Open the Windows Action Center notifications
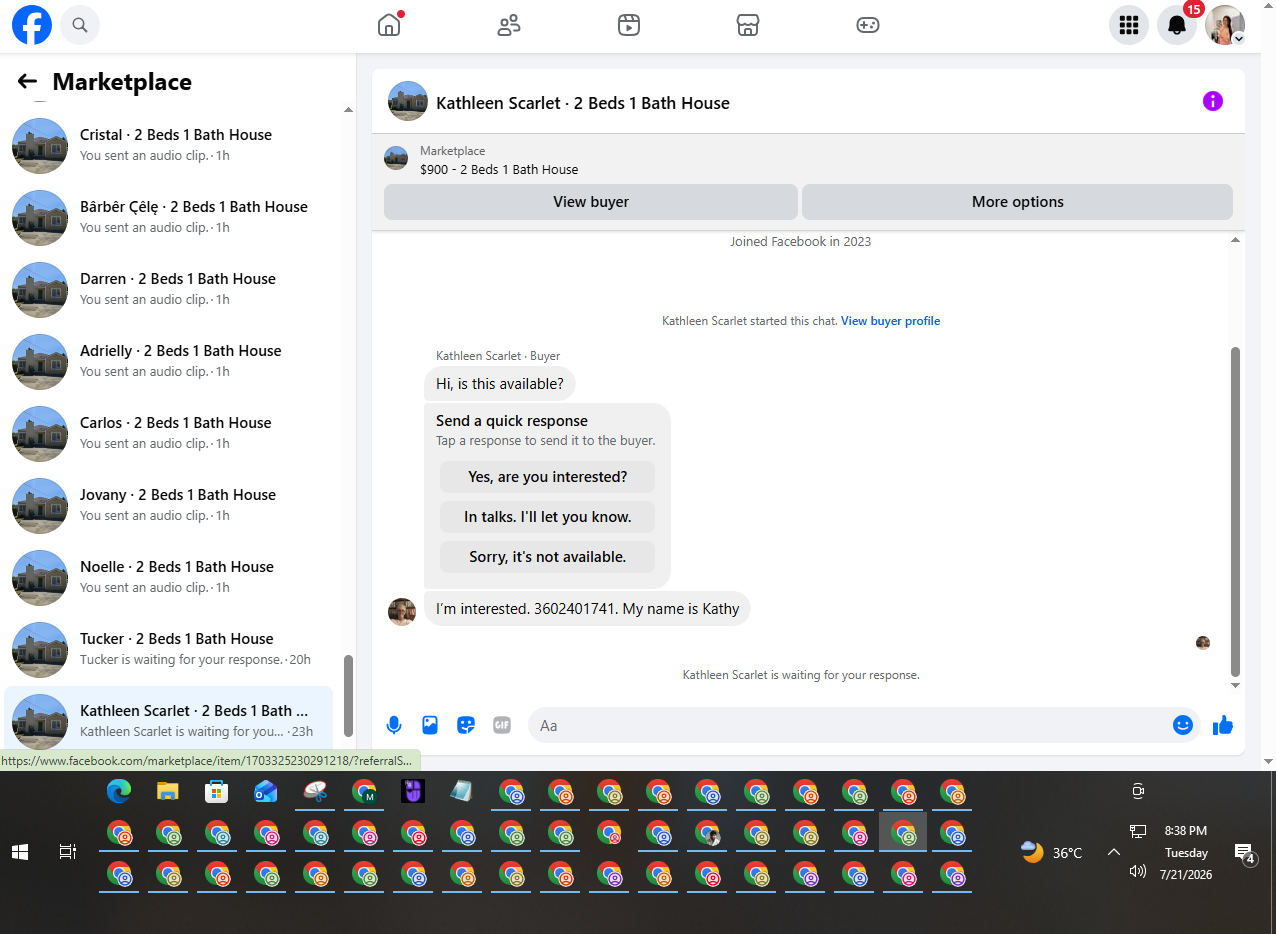Image resolution: width=1276 pixels, height=934 pixels. point(1245,853)
